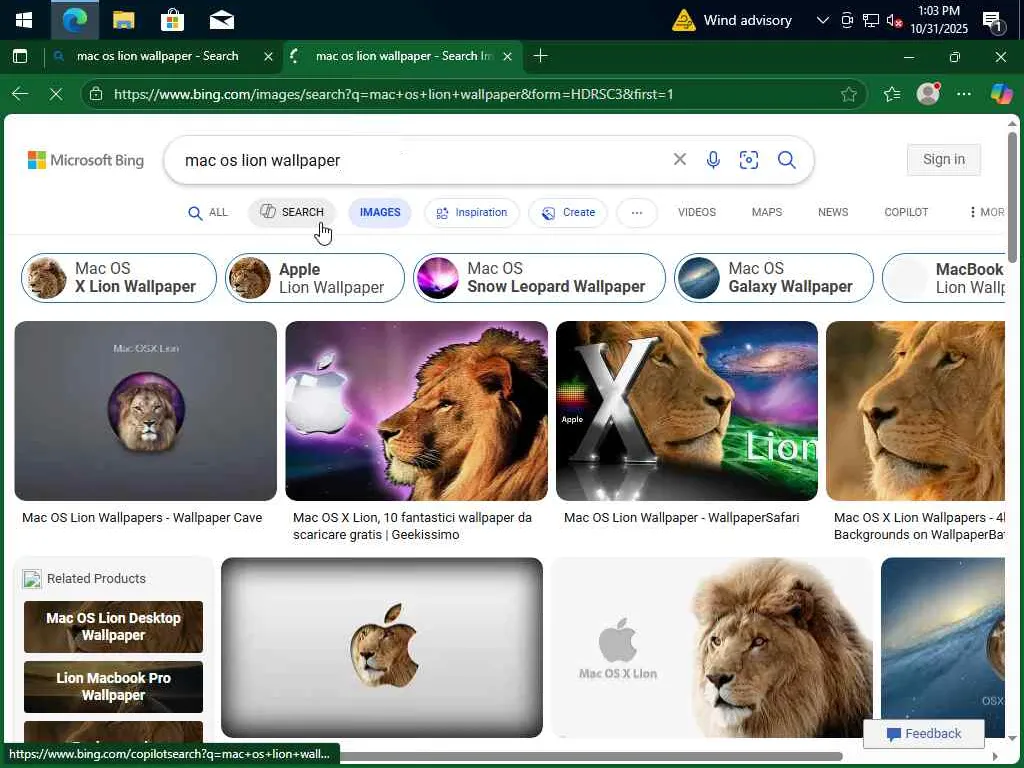
Task: Stop loading the page
Action: pyautogui.click(x=56, y=94)
